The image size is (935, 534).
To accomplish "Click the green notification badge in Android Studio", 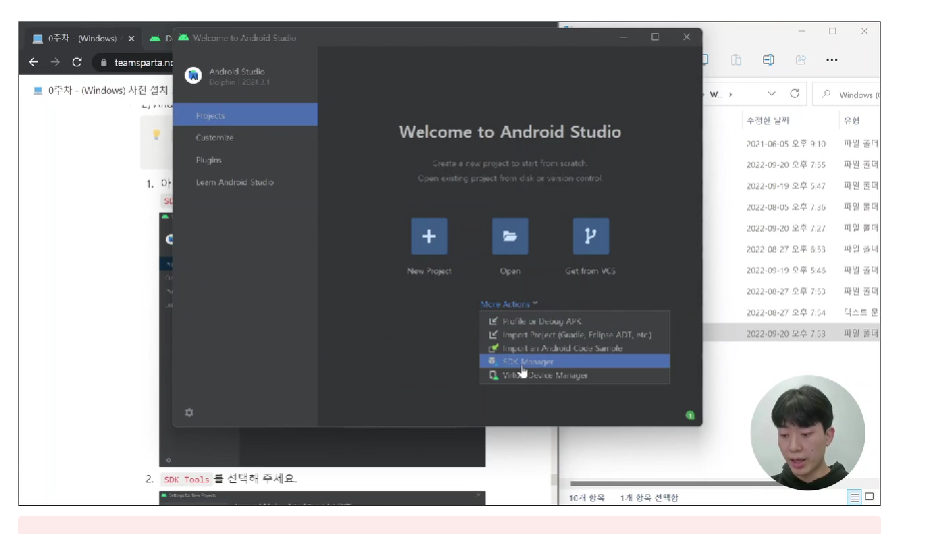I will click(x=690, y=415).
